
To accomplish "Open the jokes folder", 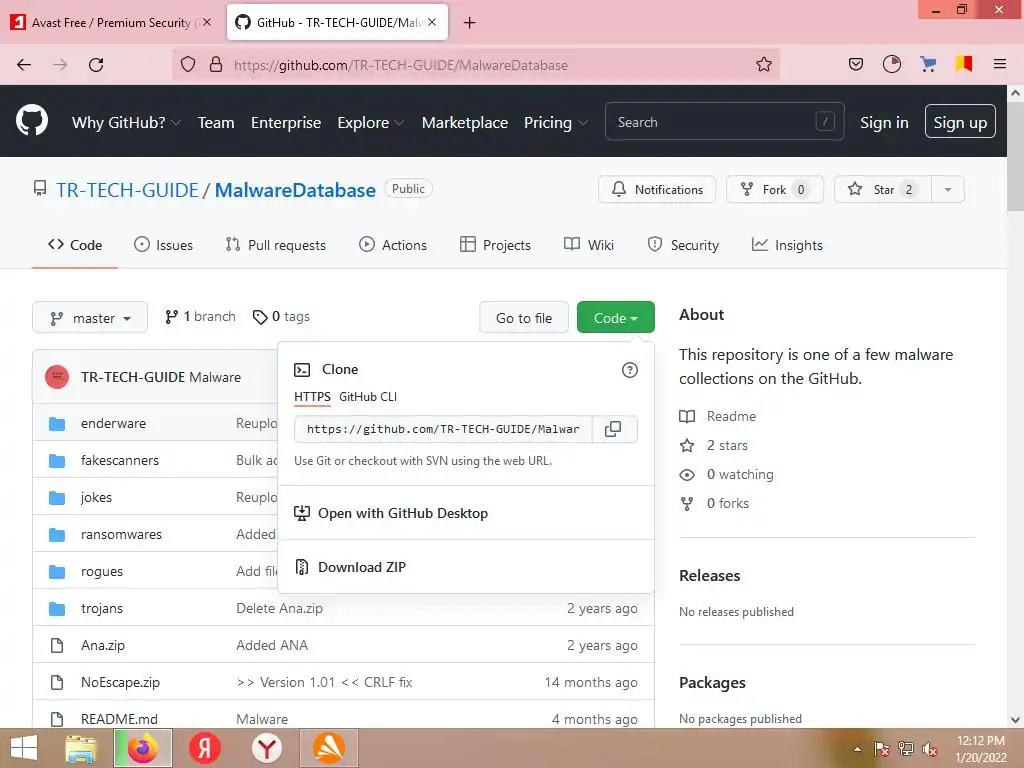I will click(x=96, y=498).
